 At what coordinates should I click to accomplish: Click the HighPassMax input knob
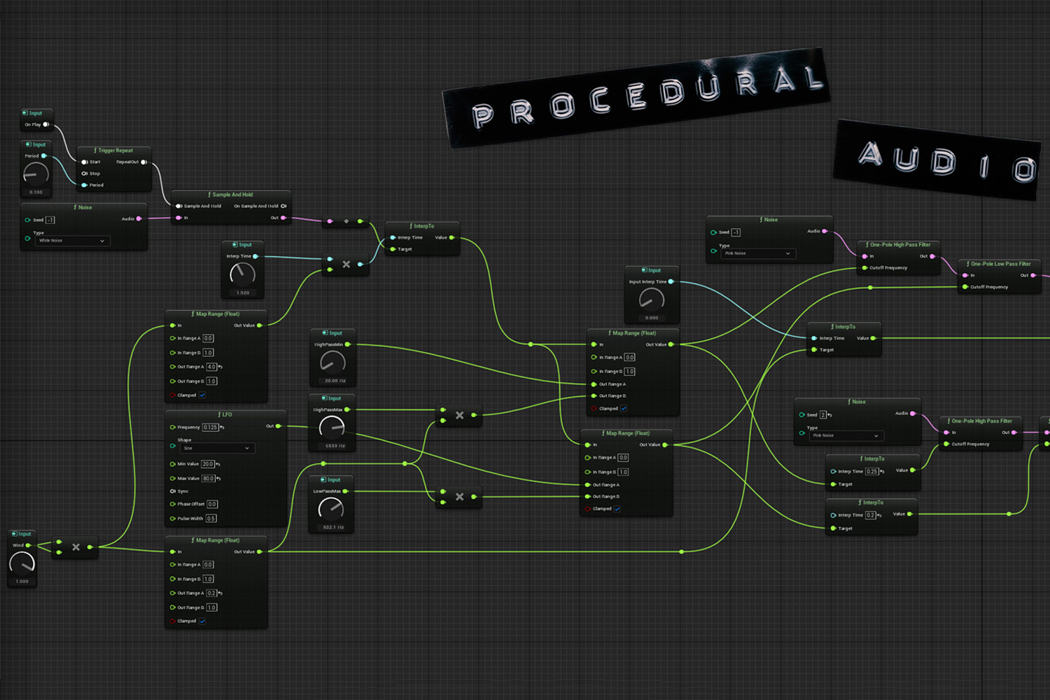331,427
